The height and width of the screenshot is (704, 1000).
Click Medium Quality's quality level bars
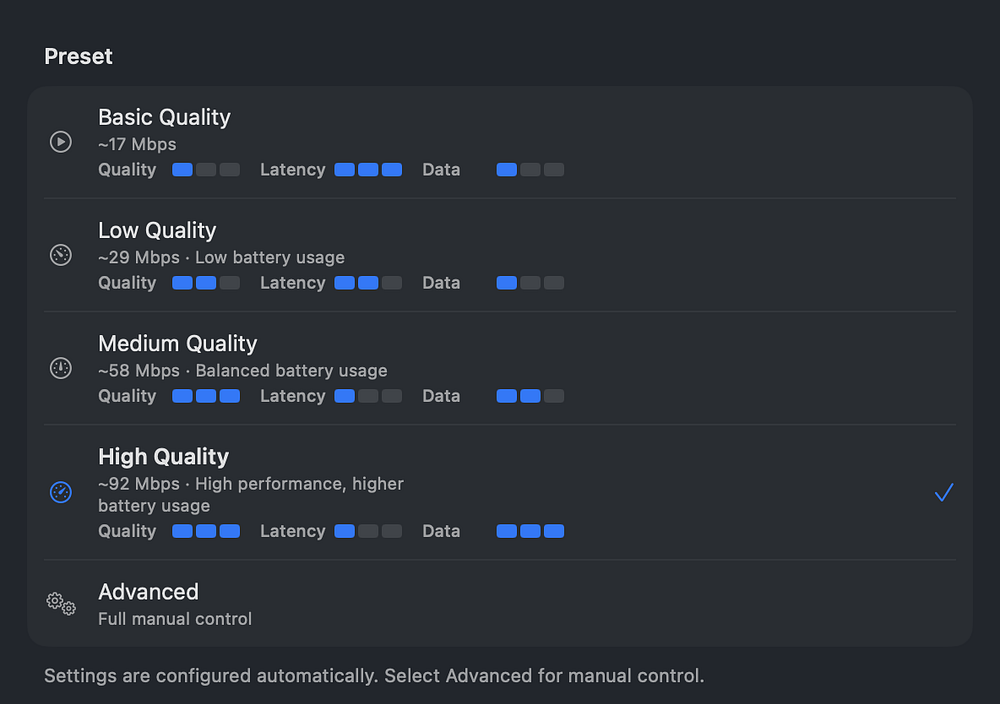(x=206, y=396)
